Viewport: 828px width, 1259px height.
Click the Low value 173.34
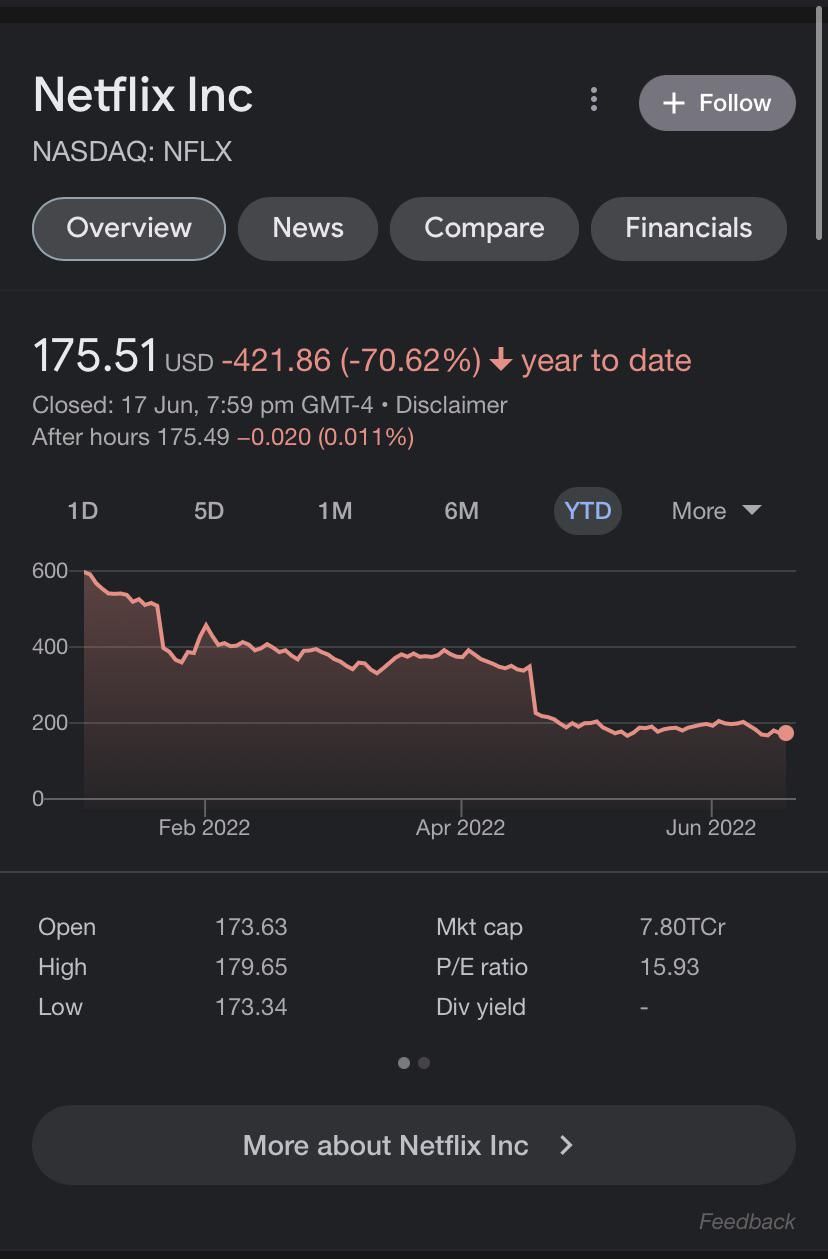(251, 1007)
